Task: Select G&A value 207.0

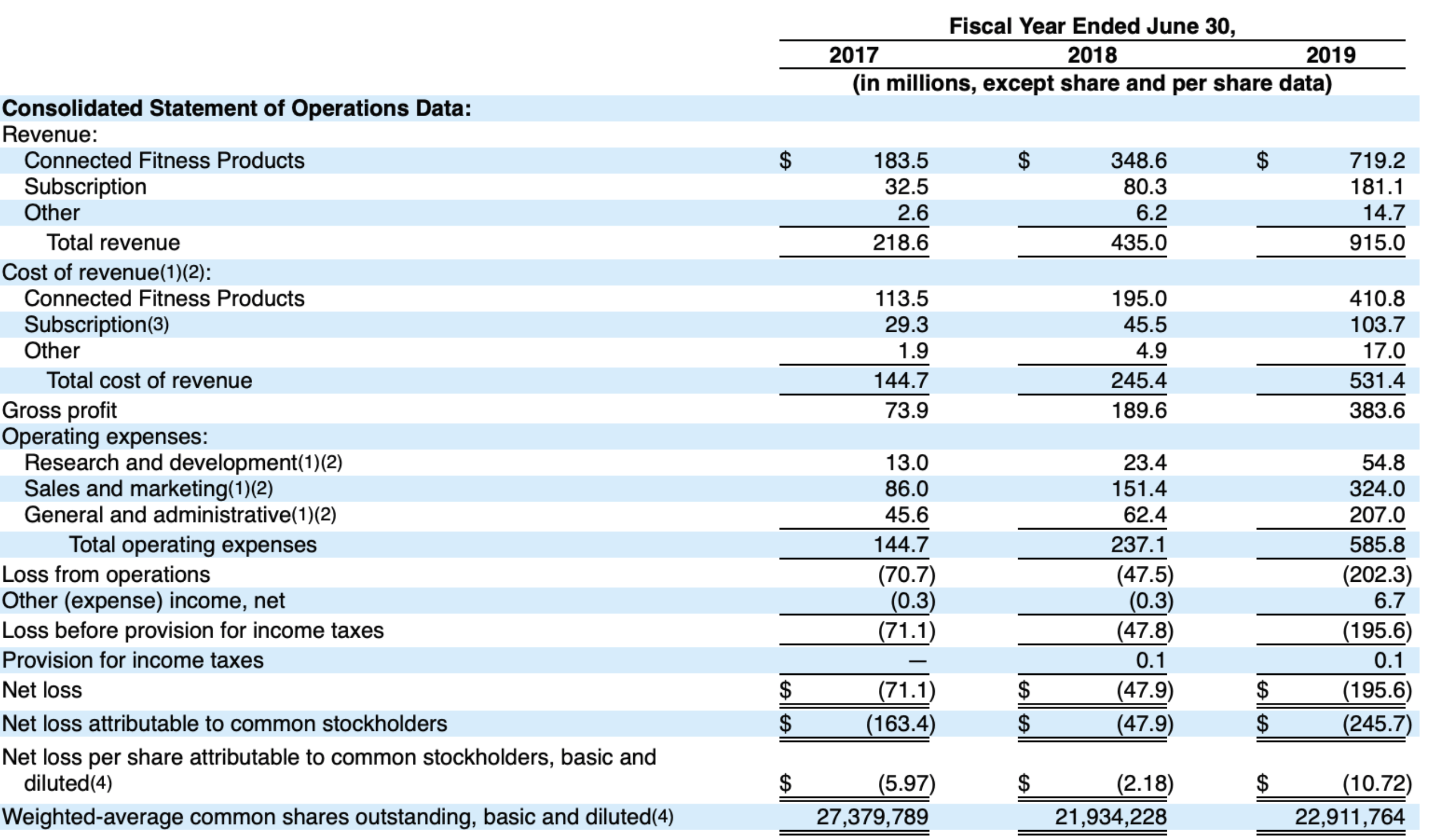Action: 1377,515
